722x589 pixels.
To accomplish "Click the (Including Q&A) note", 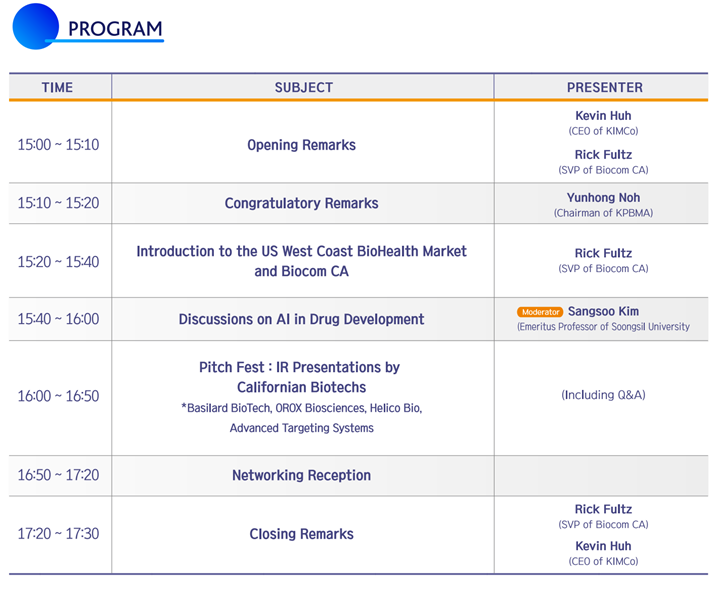I will point(603,395).
